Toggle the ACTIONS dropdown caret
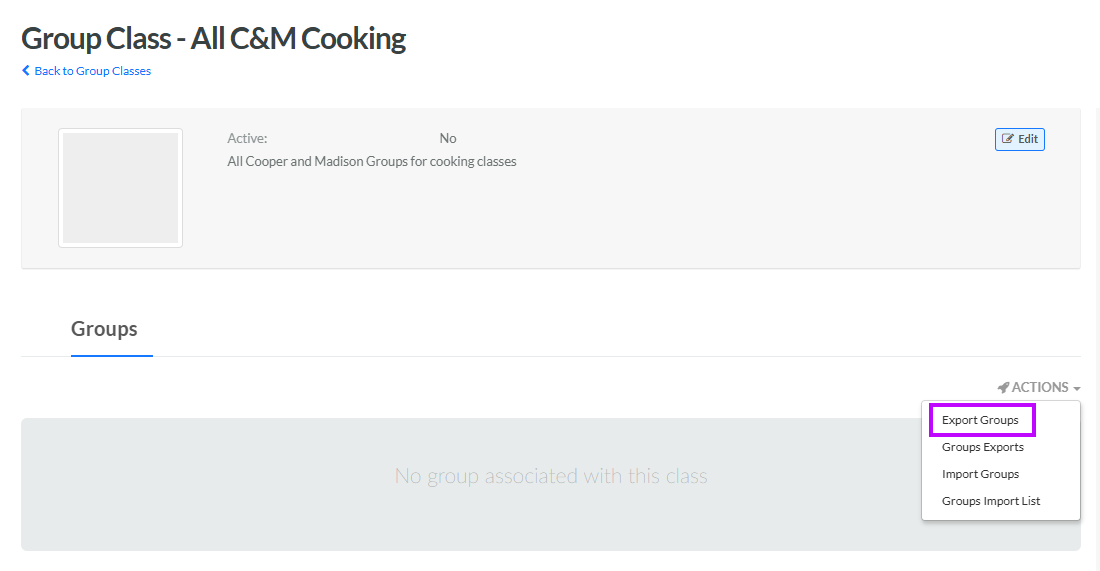The image size is (1100, 571). click(x=1077, y=388)
